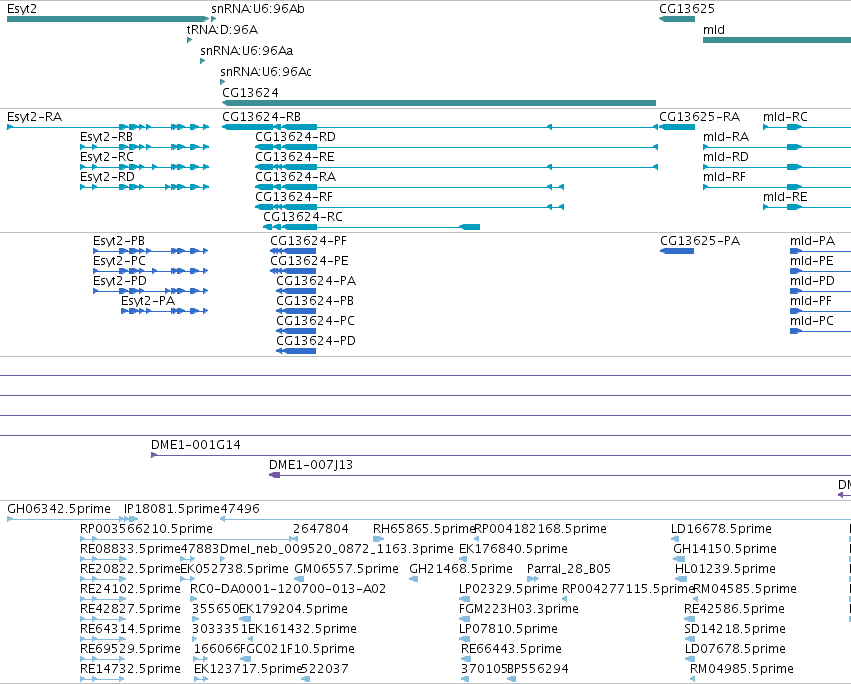Select the CG13624-PF protein feature
Image resolution: width=851 pixels, height=684 pixels.
click(293, 251)
